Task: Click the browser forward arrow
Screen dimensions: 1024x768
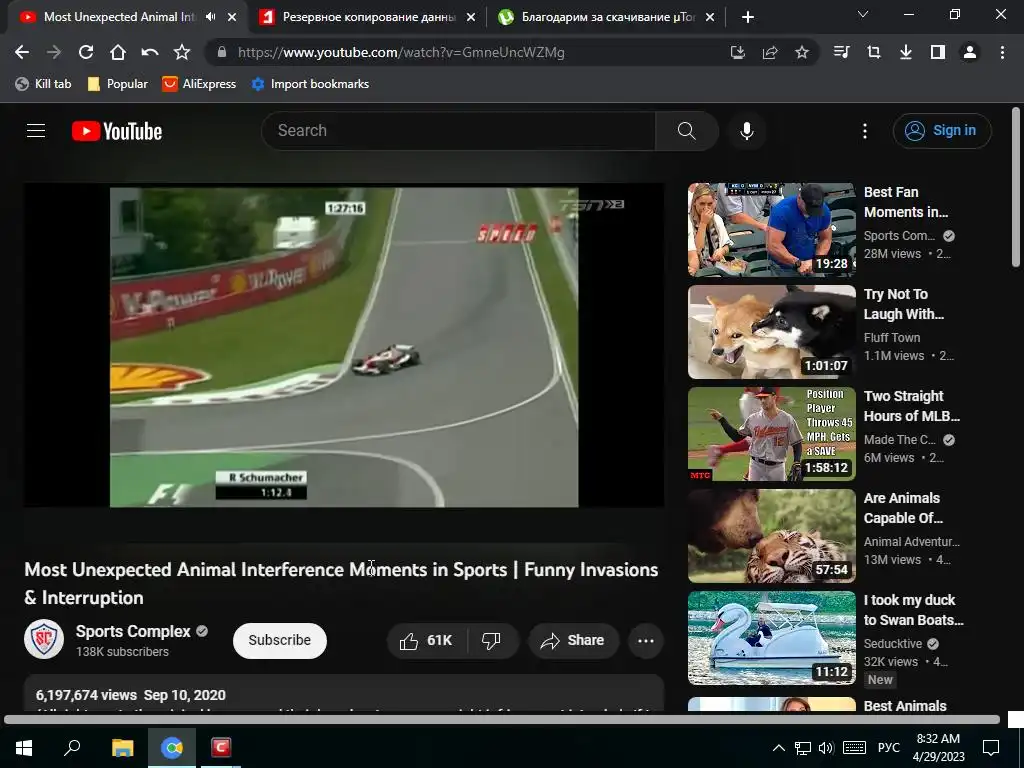Action: (54, 52)
